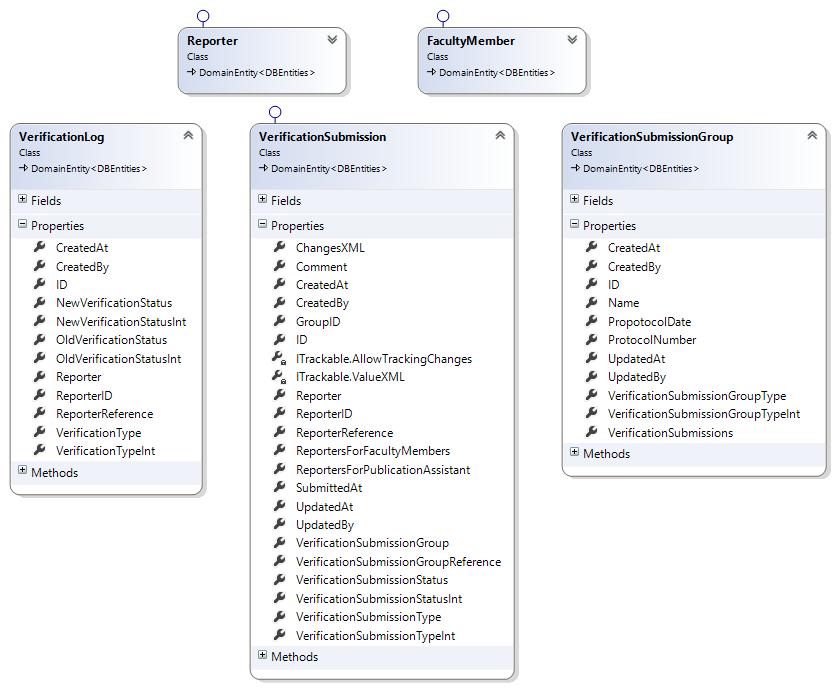Select OldVerificationStatus property in VerificationLog

111,340
